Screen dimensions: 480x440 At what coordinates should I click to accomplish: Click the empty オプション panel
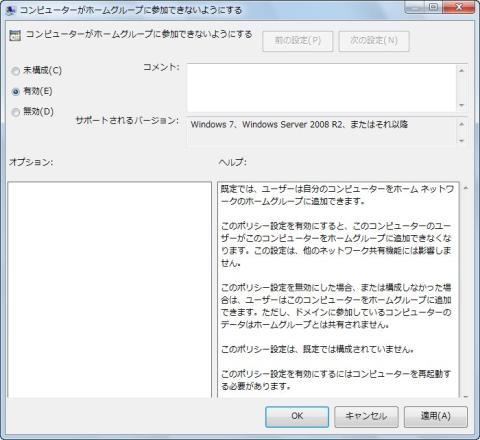(109, 290)
